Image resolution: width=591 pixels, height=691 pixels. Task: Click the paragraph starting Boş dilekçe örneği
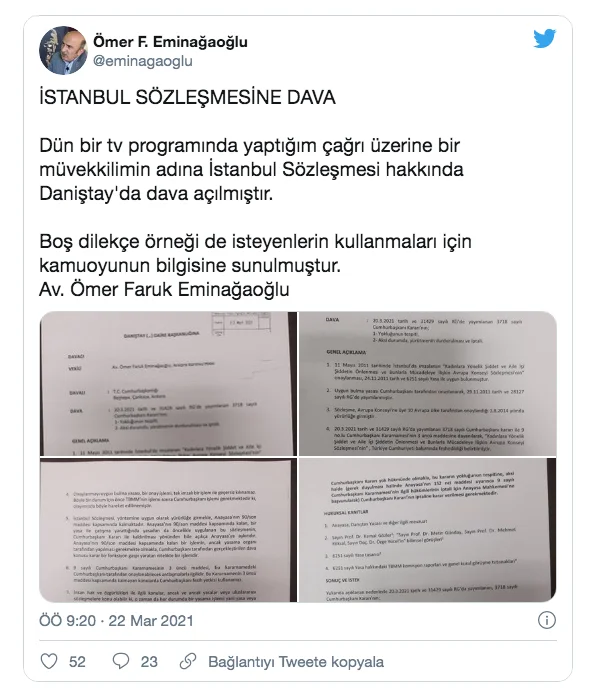click(x=255, y=253)
